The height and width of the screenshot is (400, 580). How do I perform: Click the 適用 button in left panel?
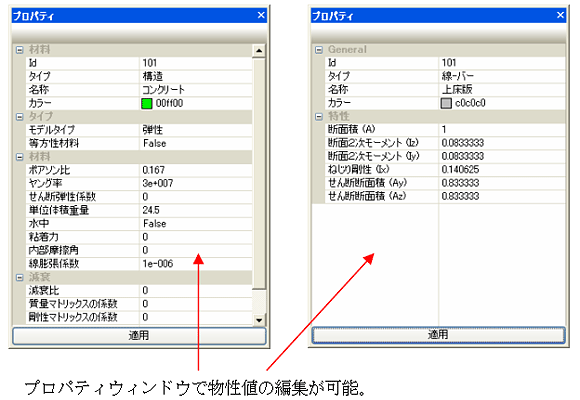point(139,336)
